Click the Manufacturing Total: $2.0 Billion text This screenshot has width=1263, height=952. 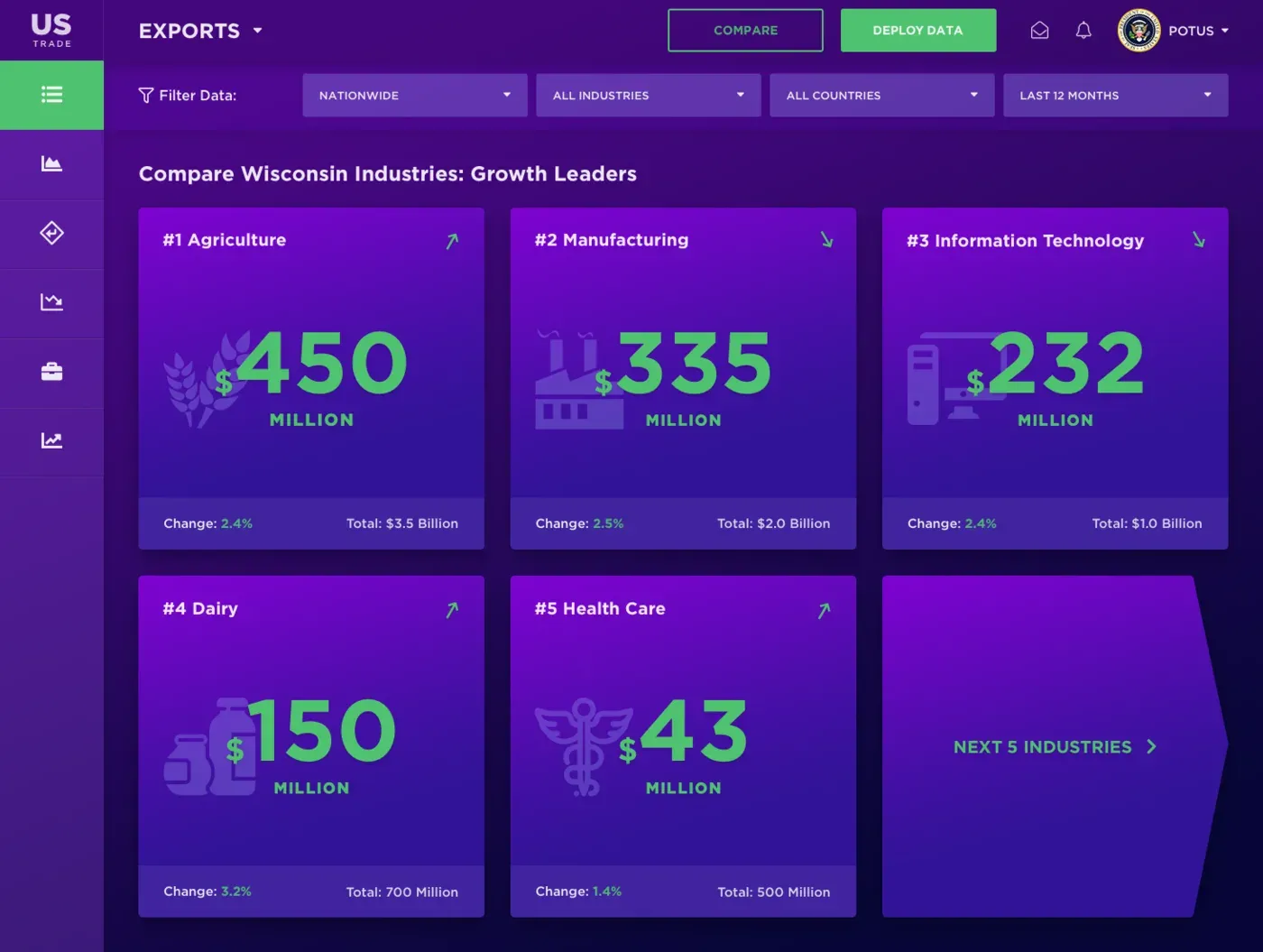tap(774, 523)
